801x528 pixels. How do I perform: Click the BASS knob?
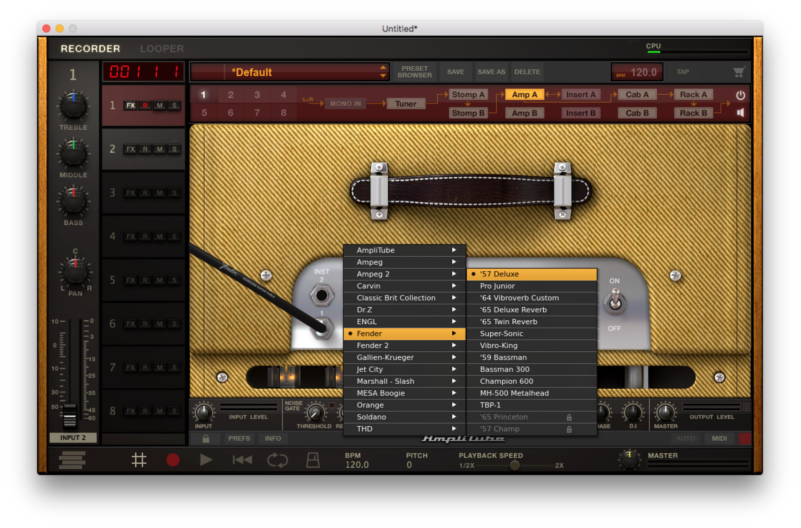pyautogui.click(x=73, y=200)
